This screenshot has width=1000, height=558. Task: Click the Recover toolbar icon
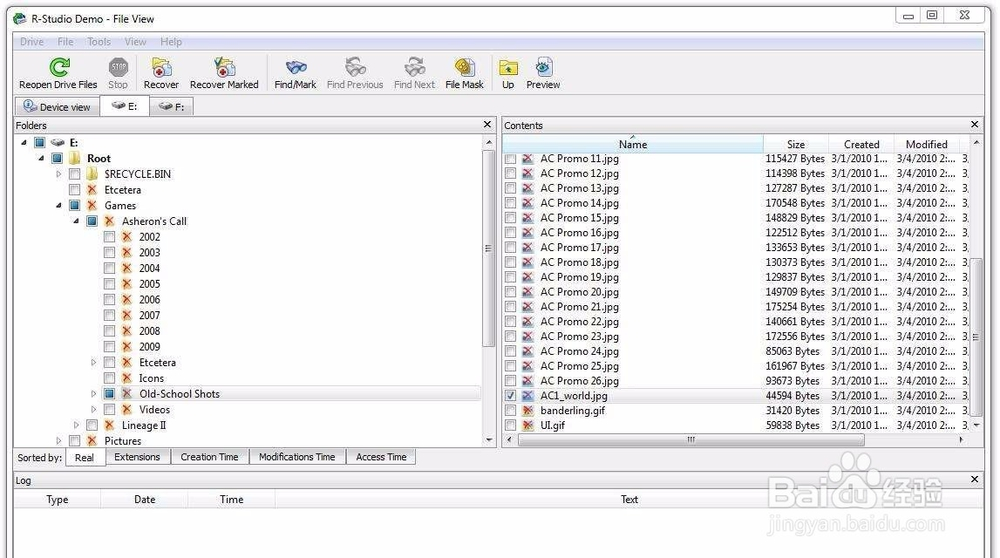(x=161, y=67)
